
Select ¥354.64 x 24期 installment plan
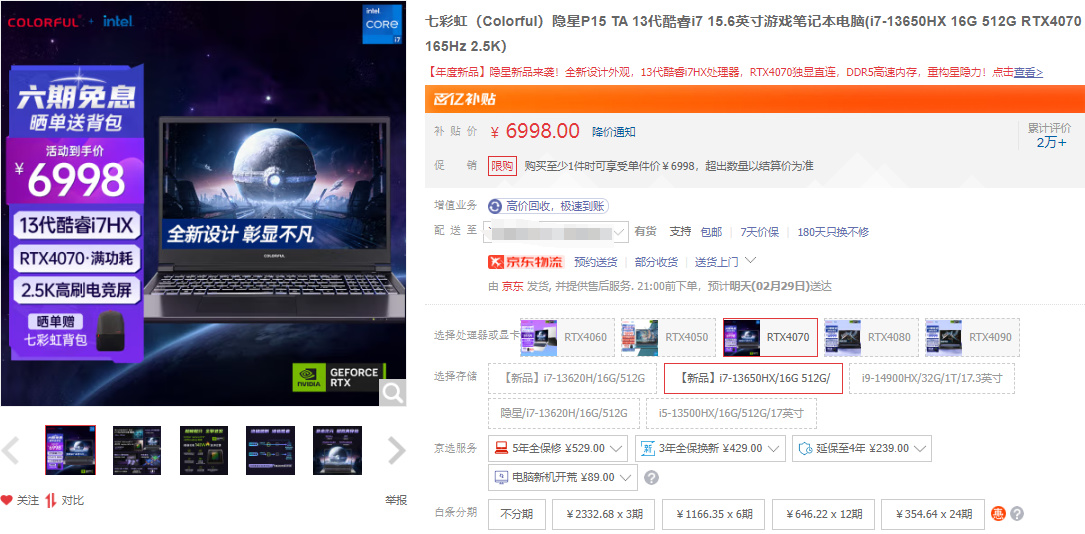(933, 514)
